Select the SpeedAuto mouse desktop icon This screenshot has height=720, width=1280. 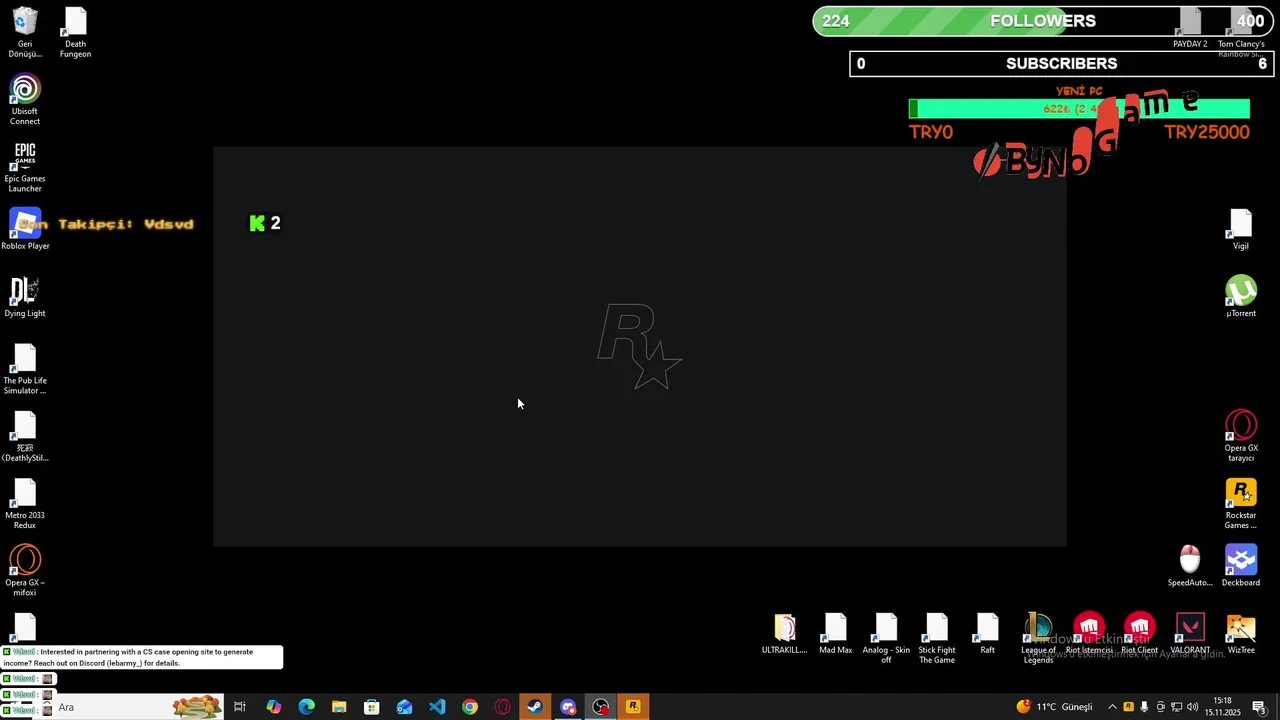point(1189,566)
